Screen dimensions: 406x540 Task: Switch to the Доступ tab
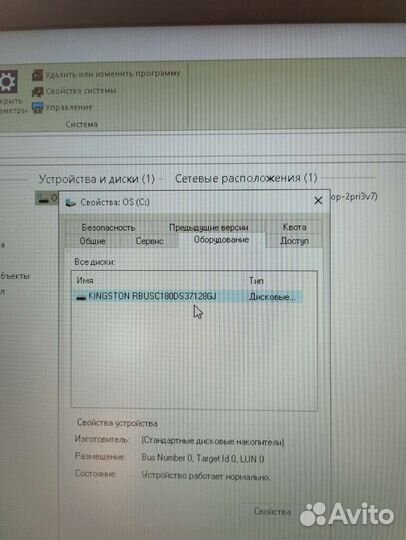[294, 241]
